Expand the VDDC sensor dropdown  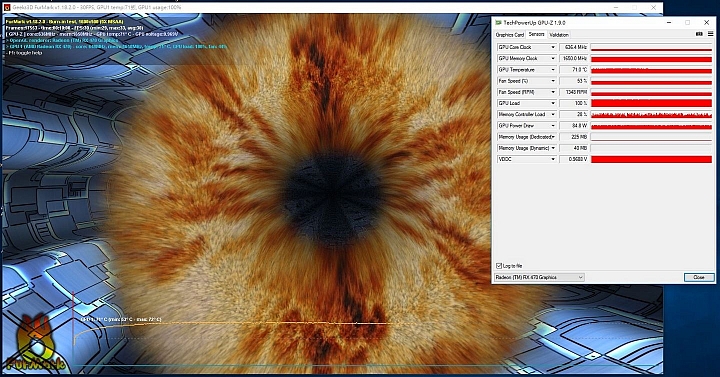pos(553,159)
